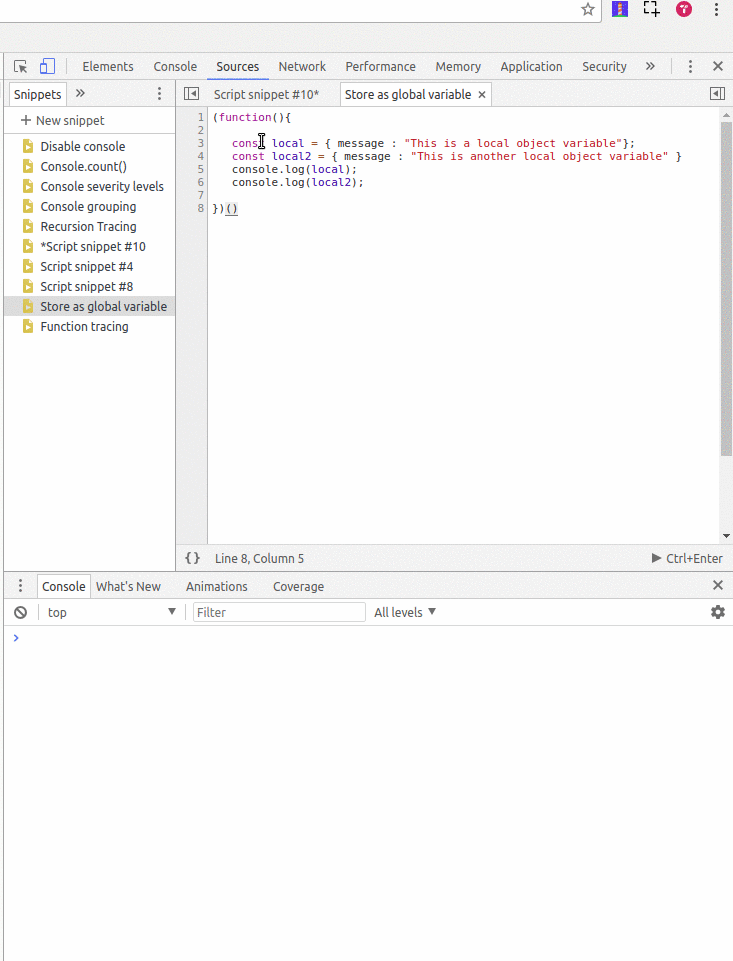
Task: Click the screenshot capture extension icon
Action: [x=651, y=9]
